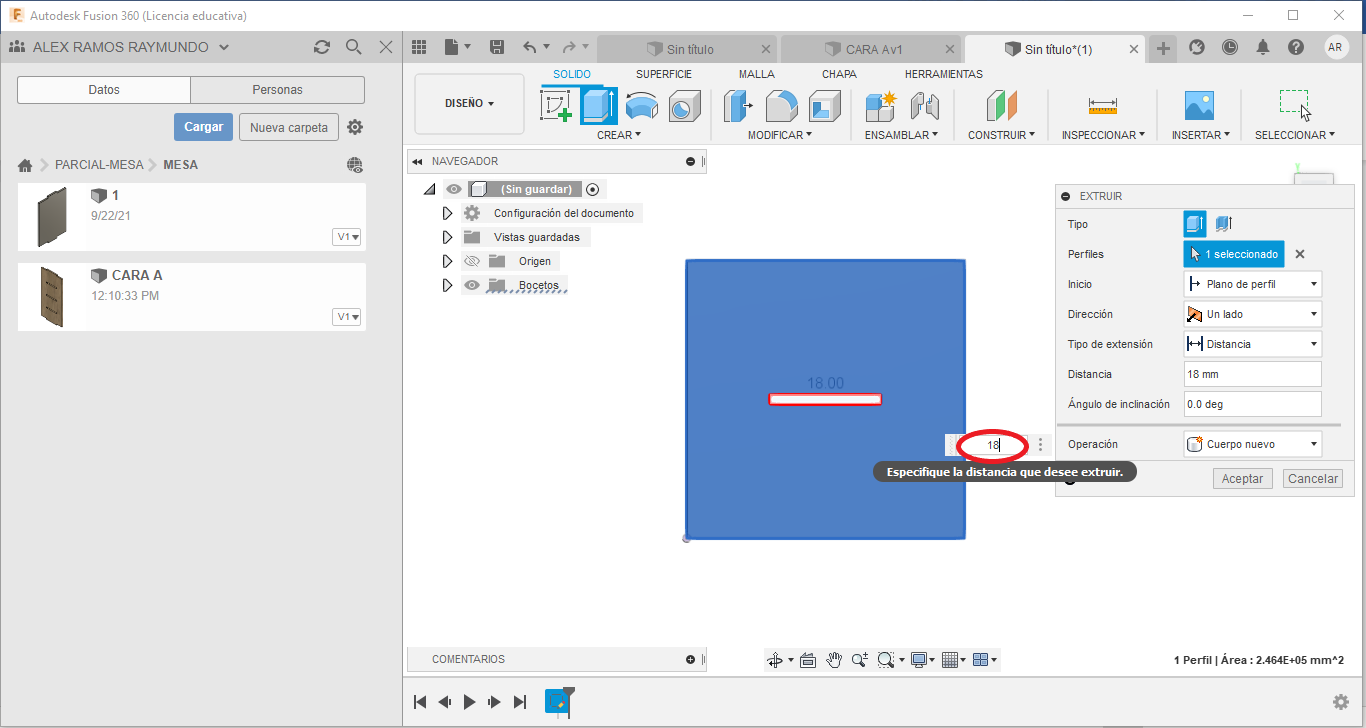Collapse the EXTRUIR dialog
This screenshot has height=728, width=1366.
[x=1066, y=197]
